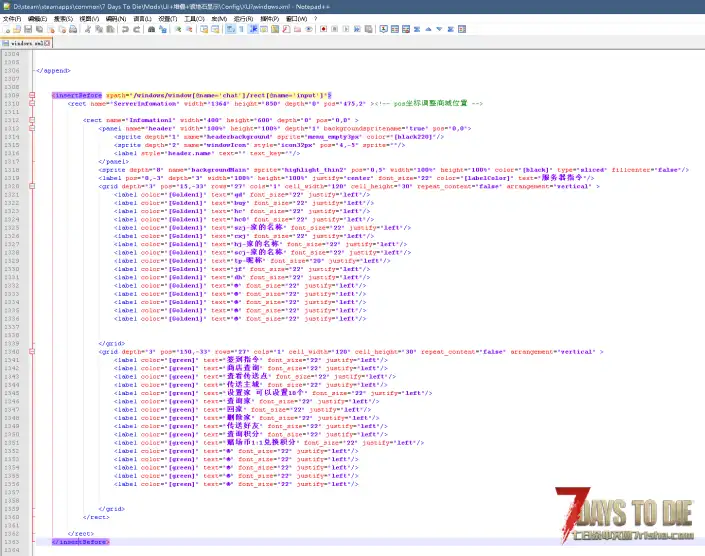This screenshot has height=556, width=705.
Task: Click the Clear compare result icon
Action: 406,29
